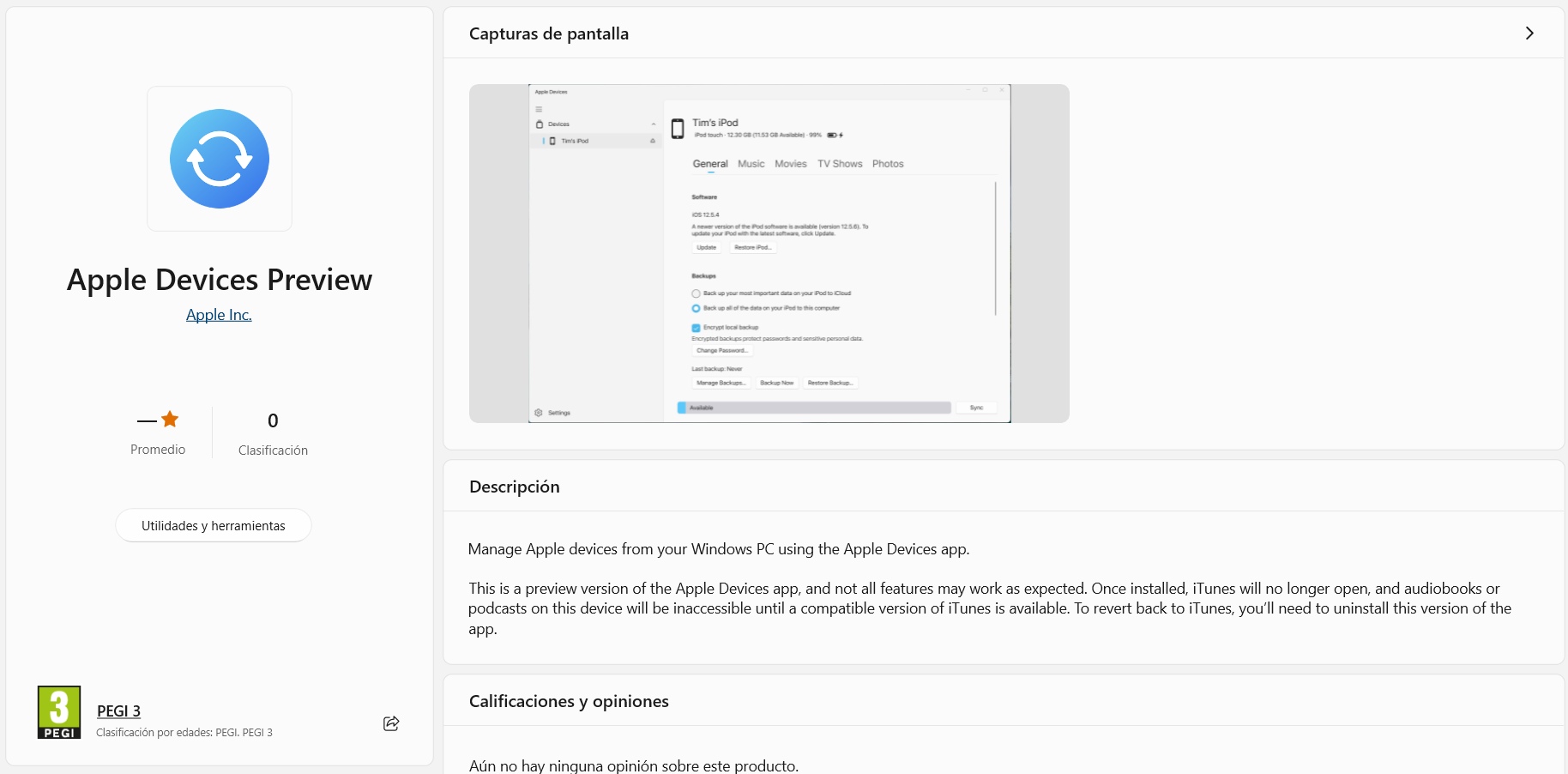The width and height of the screenshot is (1568, 774).
Task: Collapse the Devices section chevron in preview
Action: tap(653, 124)
